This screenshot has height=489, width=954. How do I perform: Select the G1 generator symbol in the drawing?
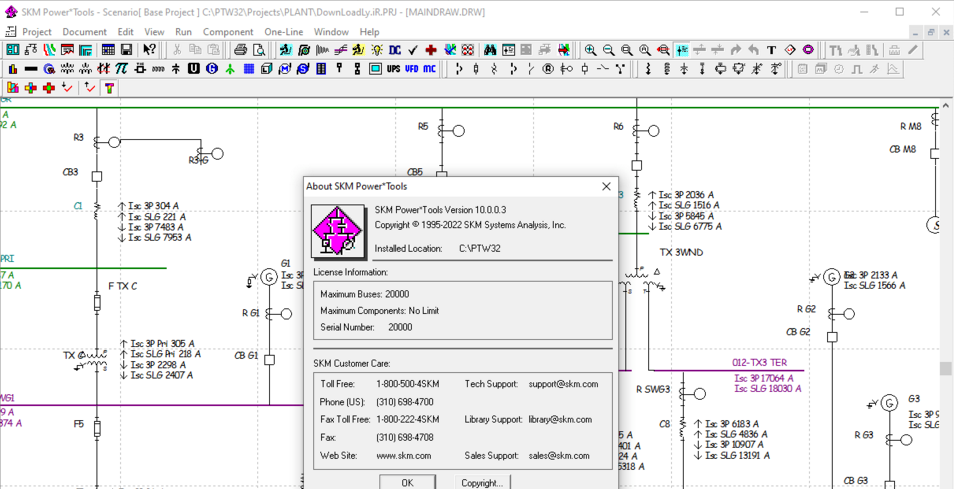tap(268, 277)
